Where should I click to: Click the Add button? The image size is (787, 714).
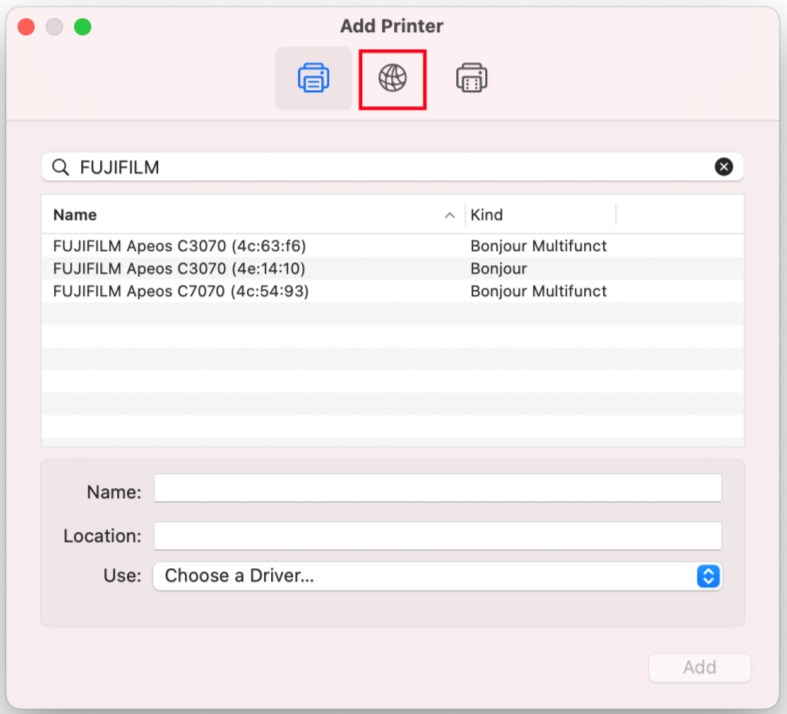(x=700, y=667)
